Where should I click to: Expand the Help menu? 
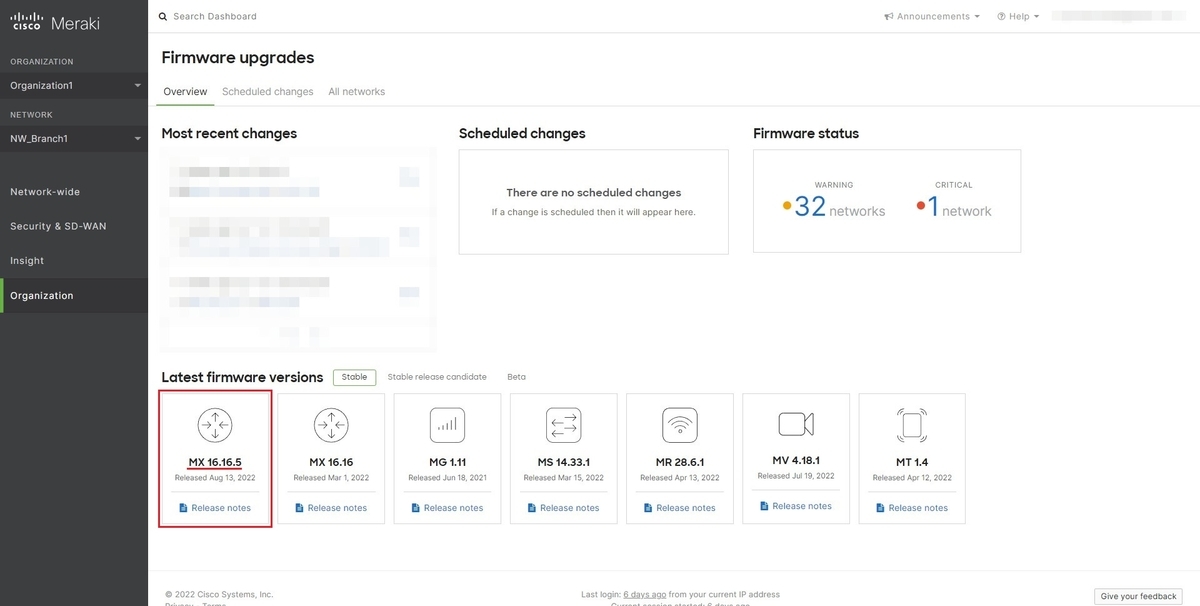(x=1018, y=16)
